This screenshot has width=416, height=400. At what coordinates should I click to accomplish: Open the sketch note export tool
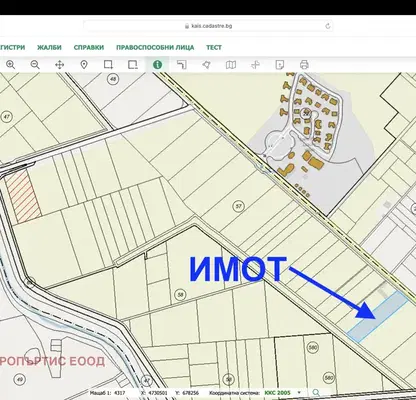tap(280, 65)
